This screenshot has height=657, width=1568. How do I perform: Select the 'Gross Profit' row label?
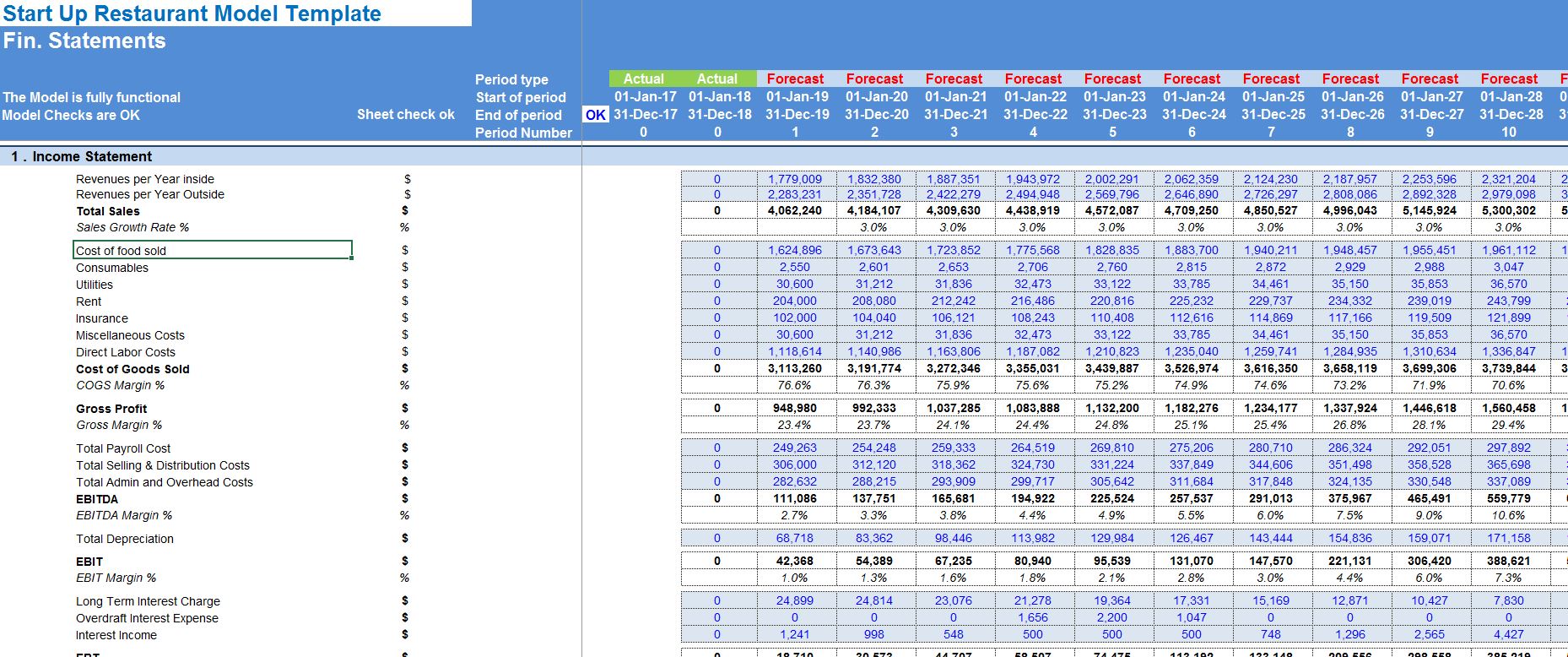tap(111, 409)
